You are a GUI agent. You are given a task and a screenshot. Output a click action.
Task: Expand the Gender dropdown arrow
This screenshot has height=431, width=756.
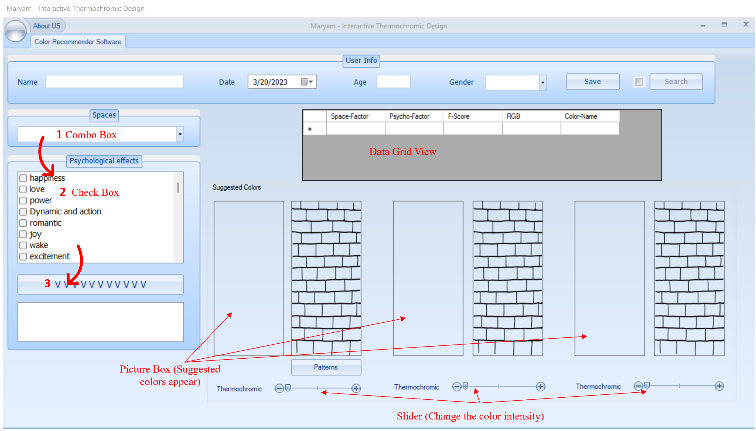click(542, 82)
